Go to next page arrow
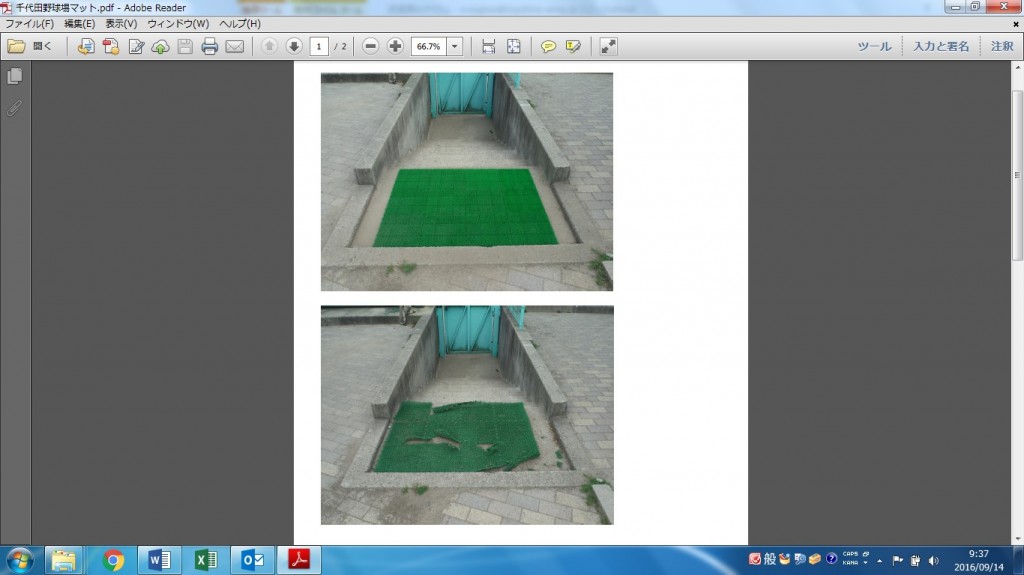 [294, 46]
